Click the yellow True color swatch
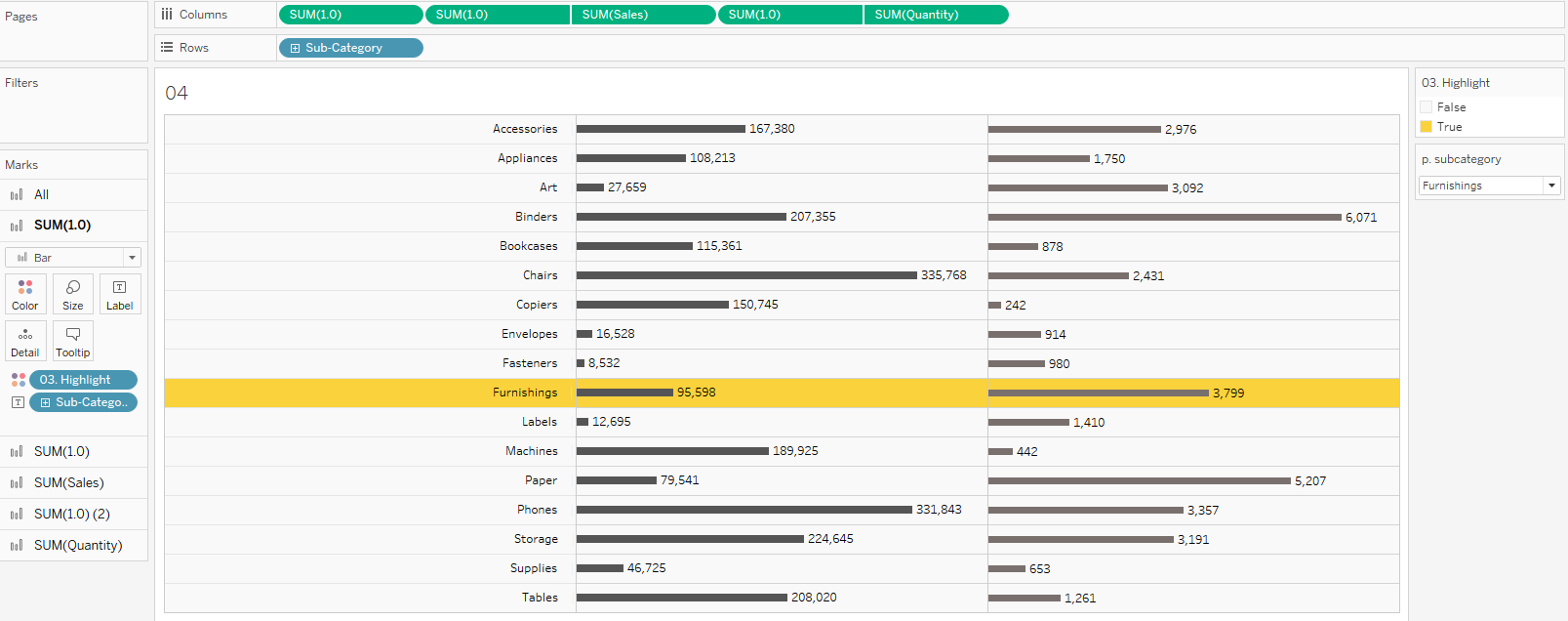The height and width of the screenshot is (621, 1568). [1427, 127]
